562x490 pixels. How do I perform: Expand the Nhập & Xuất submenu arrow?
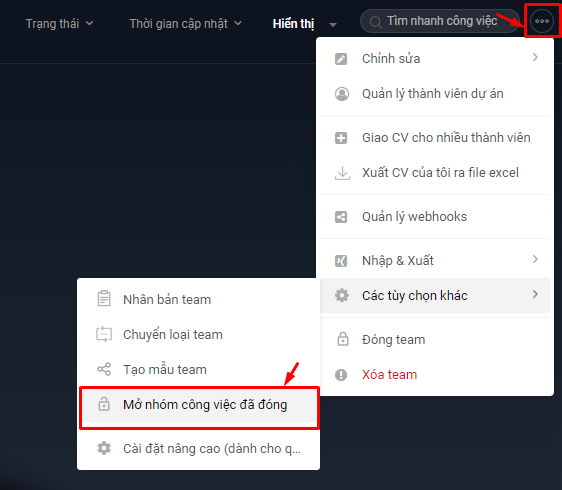point(535,259)
